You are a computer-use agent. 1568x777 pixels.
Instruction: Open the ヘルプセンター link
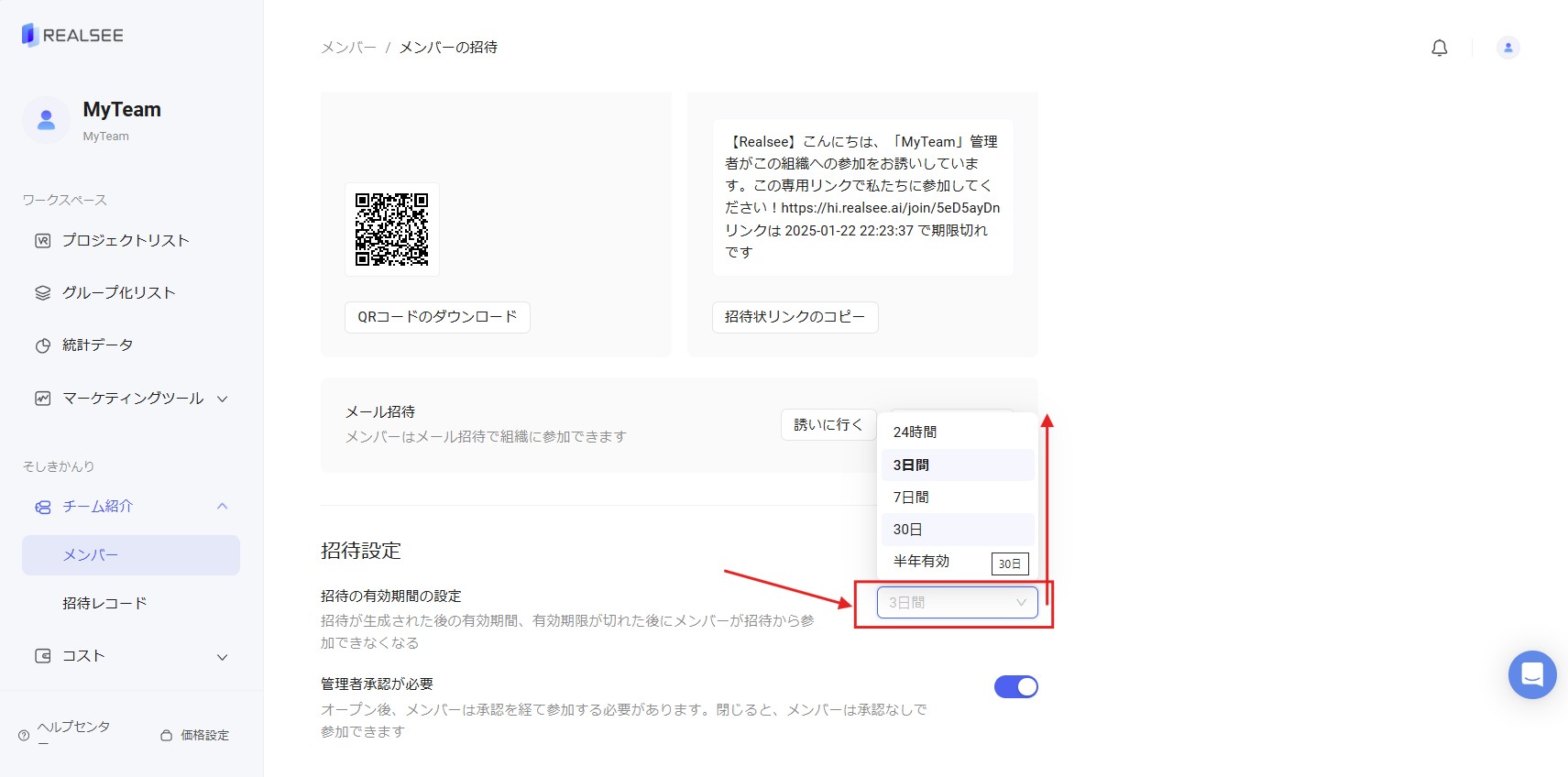click(x=73, y=733)
